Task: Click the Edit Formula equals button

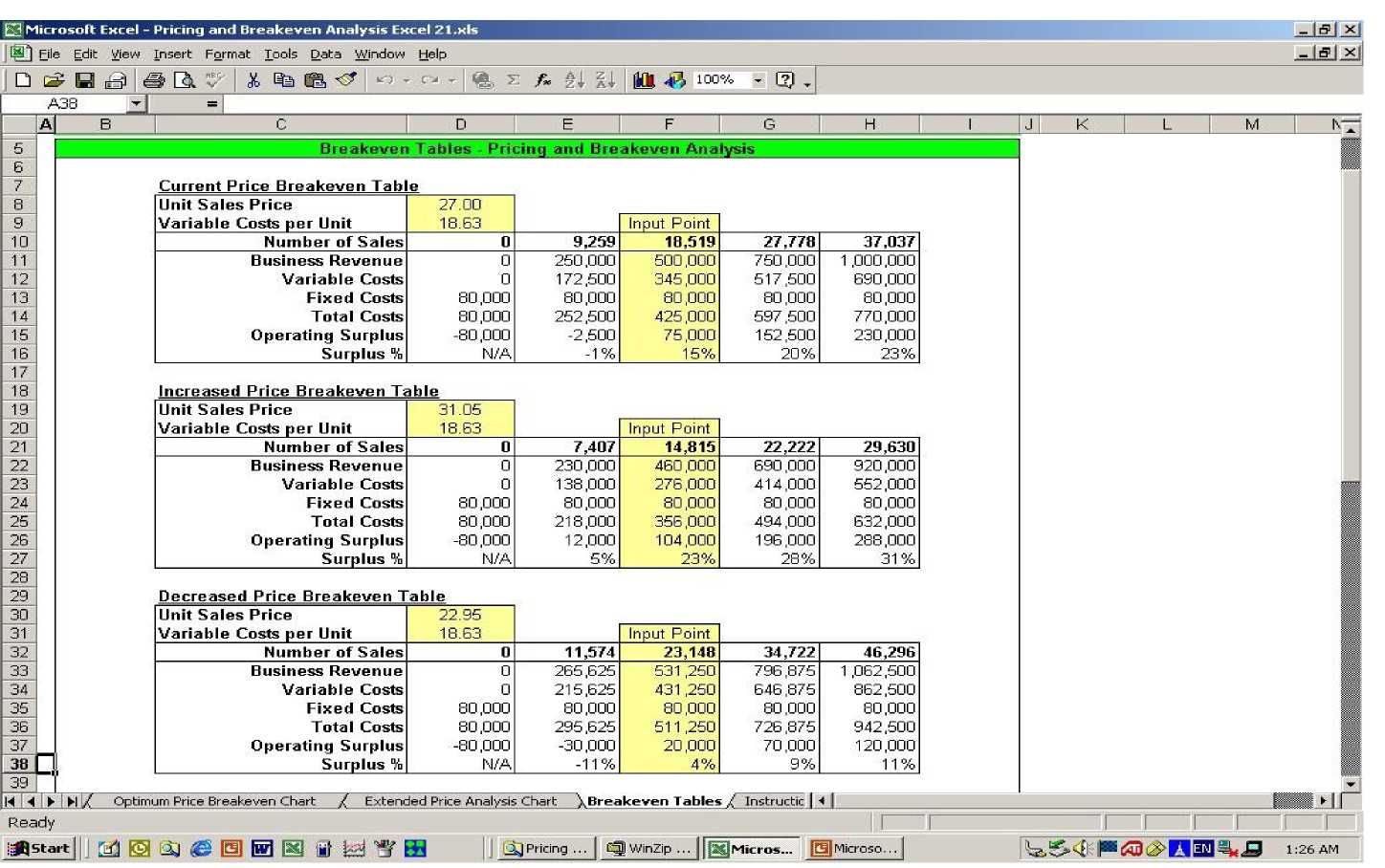Action: coord(211,103)
